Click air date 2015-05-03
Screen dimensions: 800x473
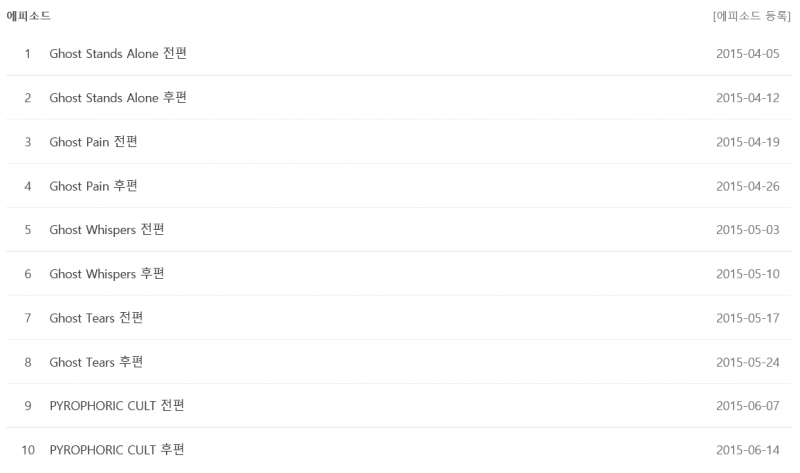point(747,230)
